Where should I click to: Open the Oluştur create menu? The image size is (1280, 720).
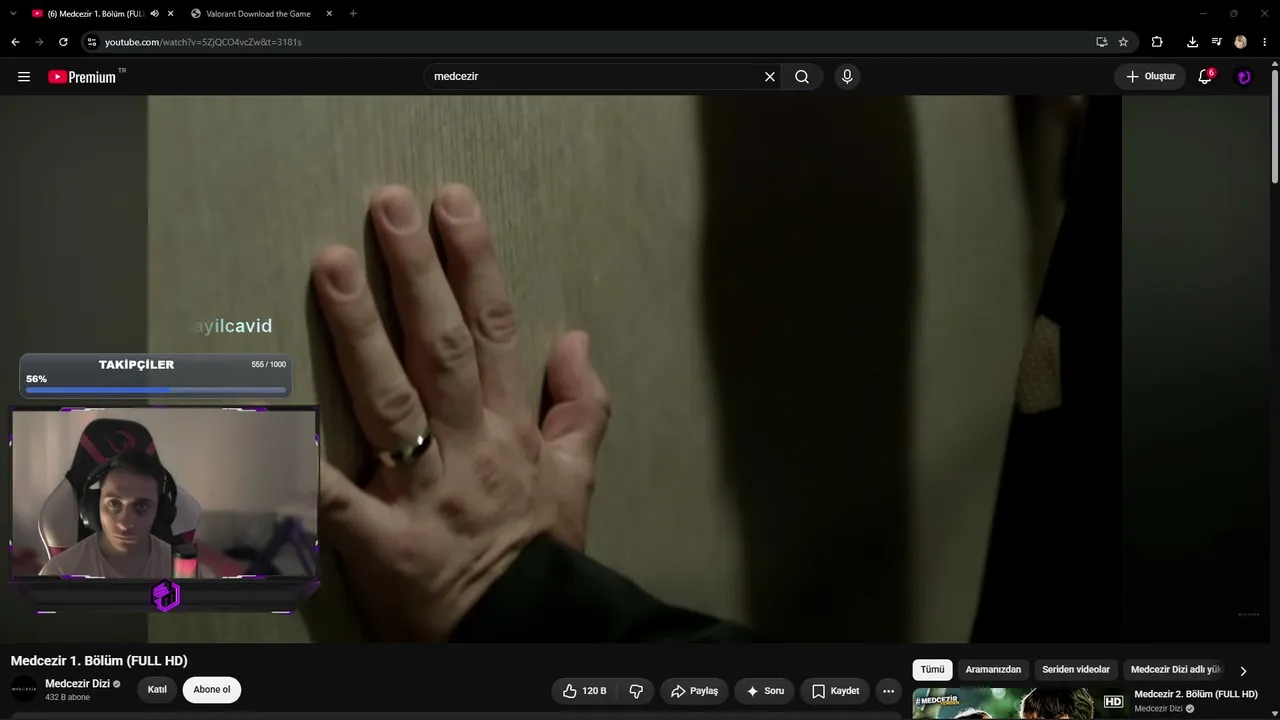coord(1151,77)
